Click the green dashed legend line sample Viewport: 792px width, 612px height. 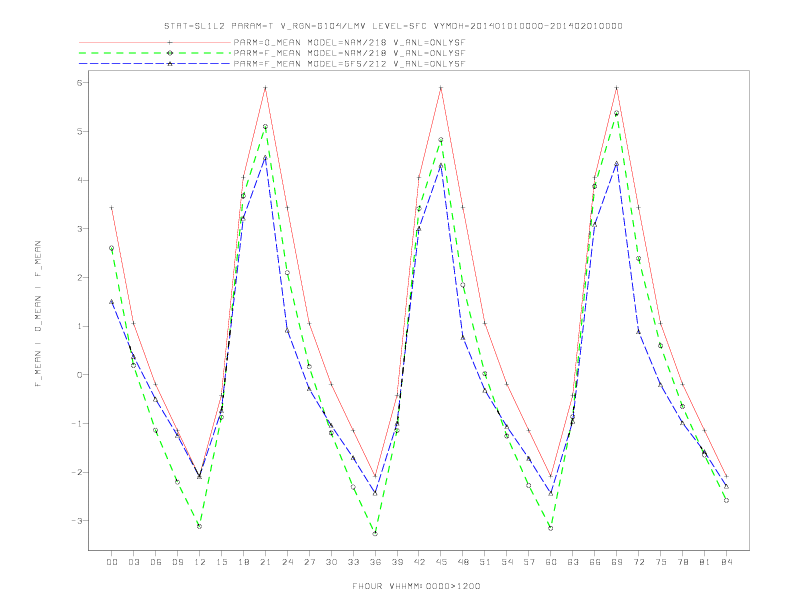(x=155, y=53)
